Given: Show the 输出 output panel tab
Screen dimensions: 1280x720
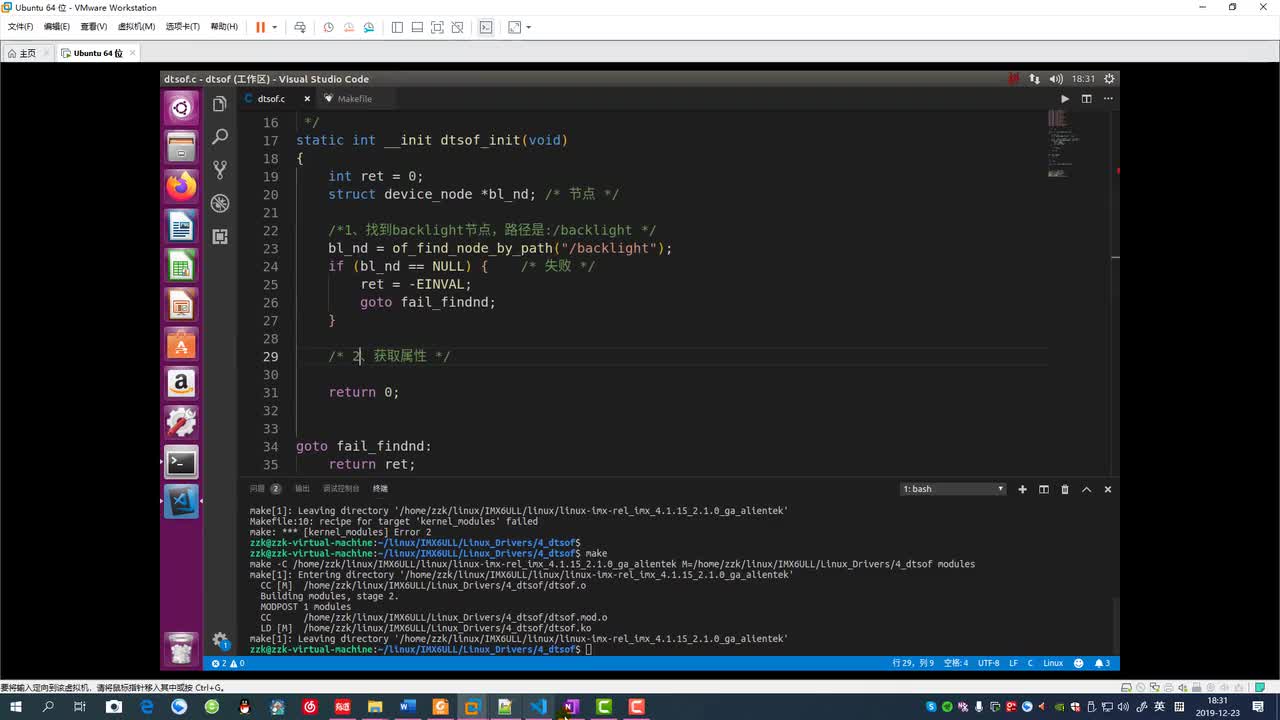Looking at the screenshot, I should pyautogui.click(x=302, y=489).
